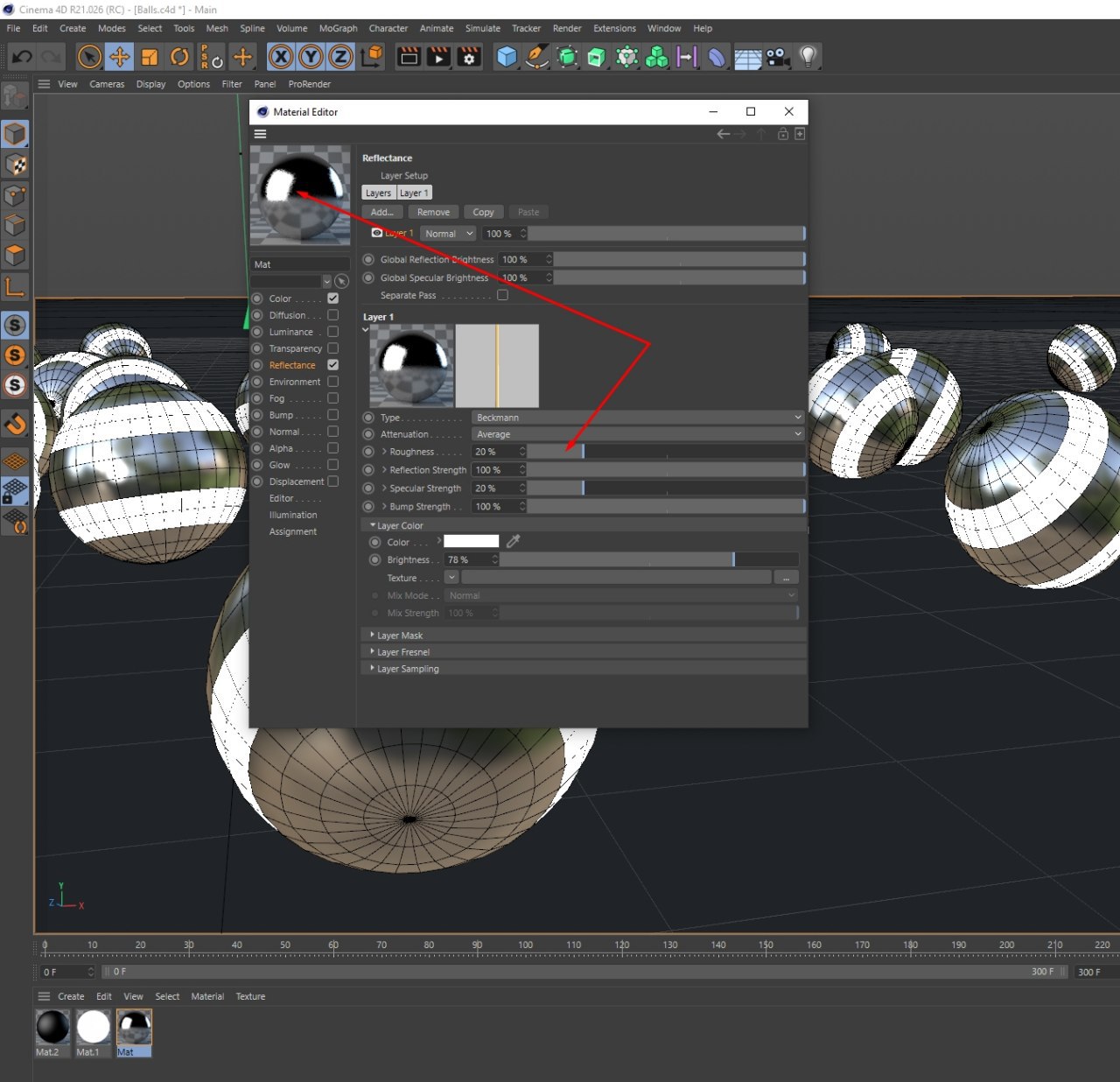
Task: Activate the Scale tool
Action: pyautogui.click(x=150, y=58)
